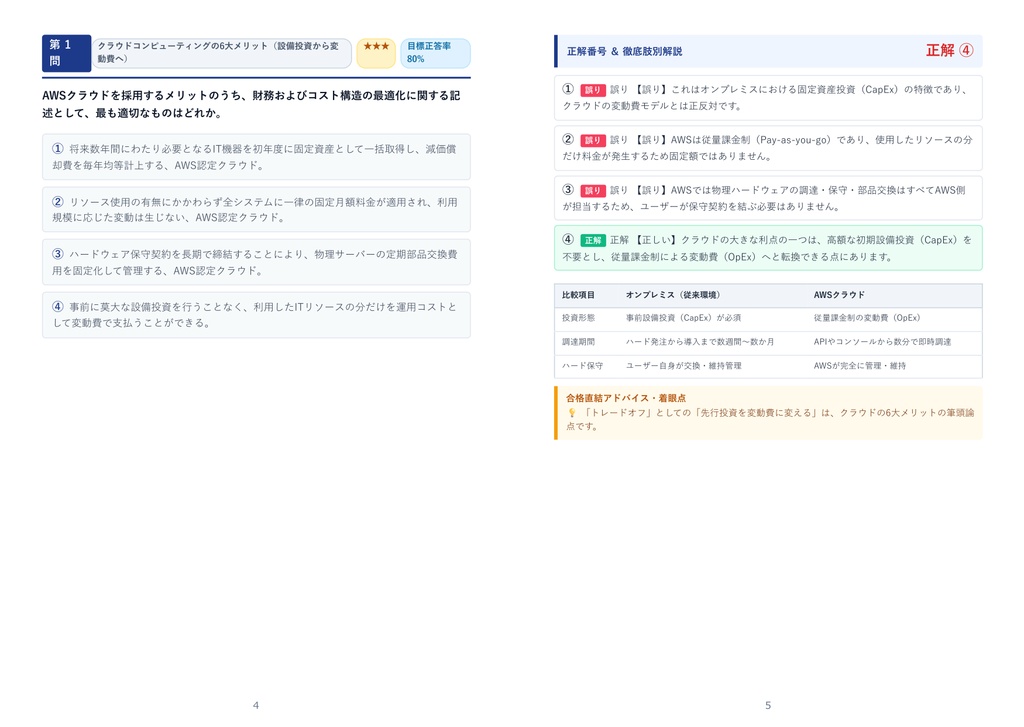Image resolution: width=1024 pixels, height=727 pixels.
Task: Click explanation ④ text about OpEx転換
Action: (x=768, y=248)
